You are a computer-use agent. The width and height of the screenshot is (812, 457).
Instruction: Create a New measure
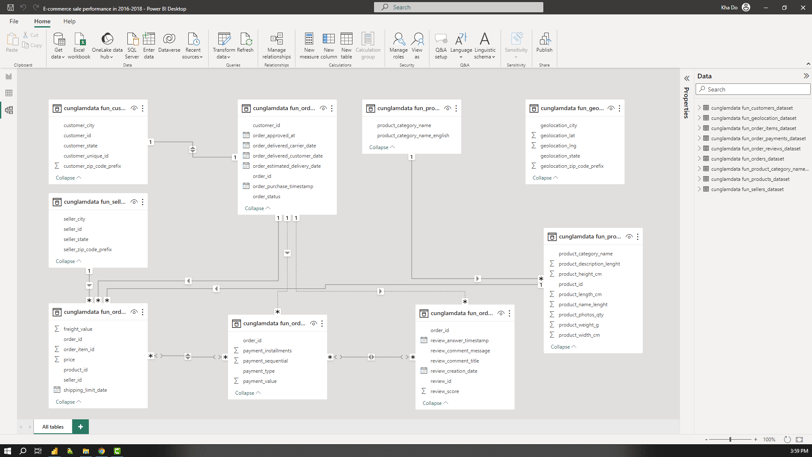pyautogui.click(x=309, y=46)
